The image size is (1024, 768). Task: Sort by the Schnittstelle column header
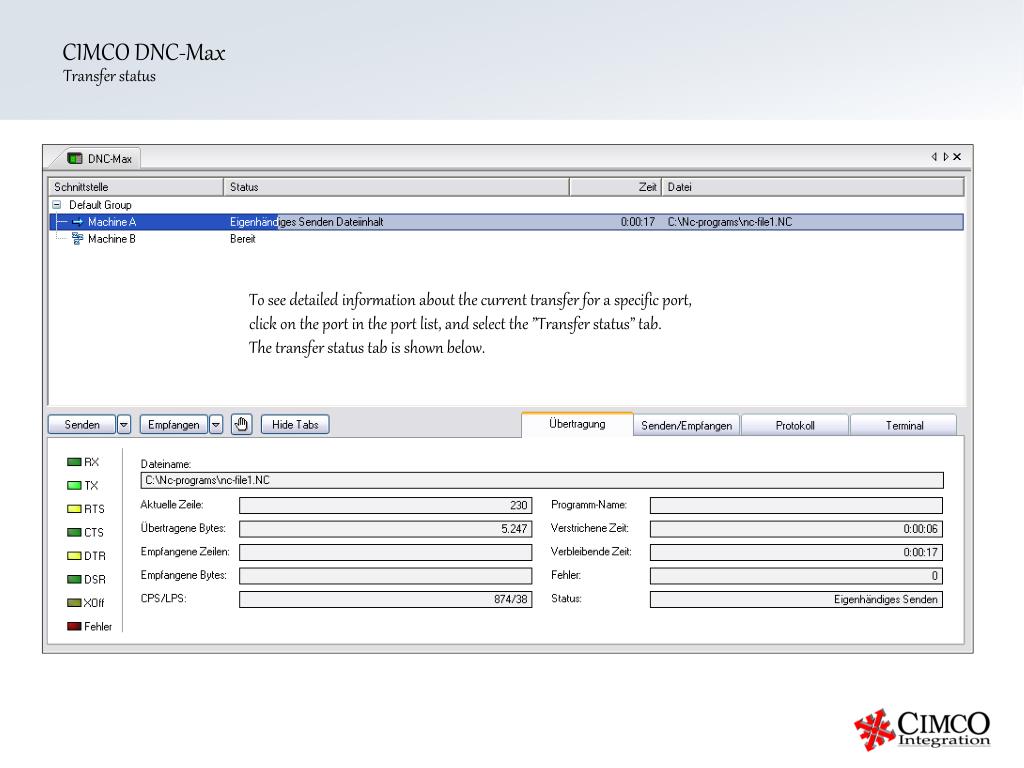pos(136,187)
